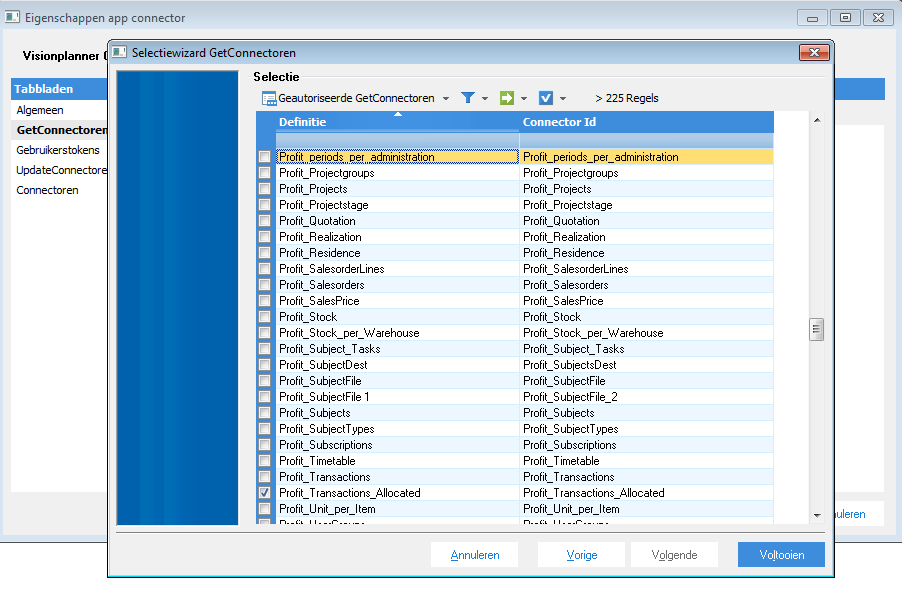Select the Profit_SubjectFile 1 definition cell
Screen dimensions: 902x591
398,396
